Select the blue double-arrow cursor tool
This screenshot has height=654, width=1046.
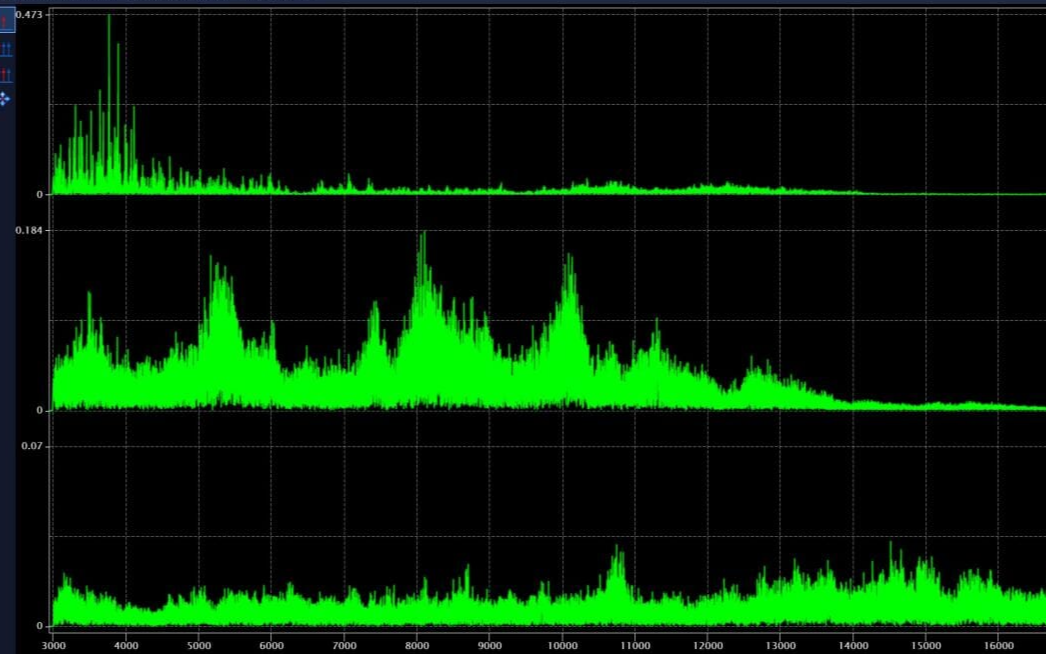[x=7, y=48]
